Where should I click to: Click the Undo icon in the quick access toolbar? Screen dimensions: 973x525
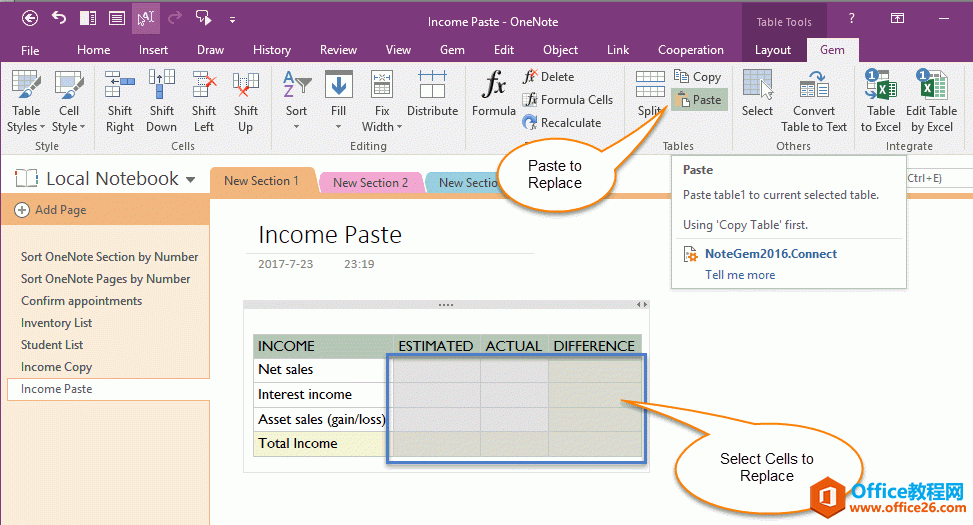(59, 18)
